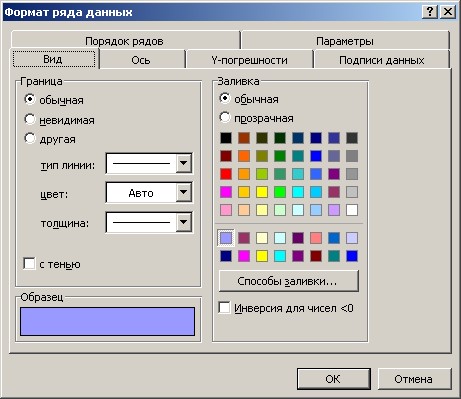
Task: Expand the толщина line weight dropdown
Action: tap(184, 222)
